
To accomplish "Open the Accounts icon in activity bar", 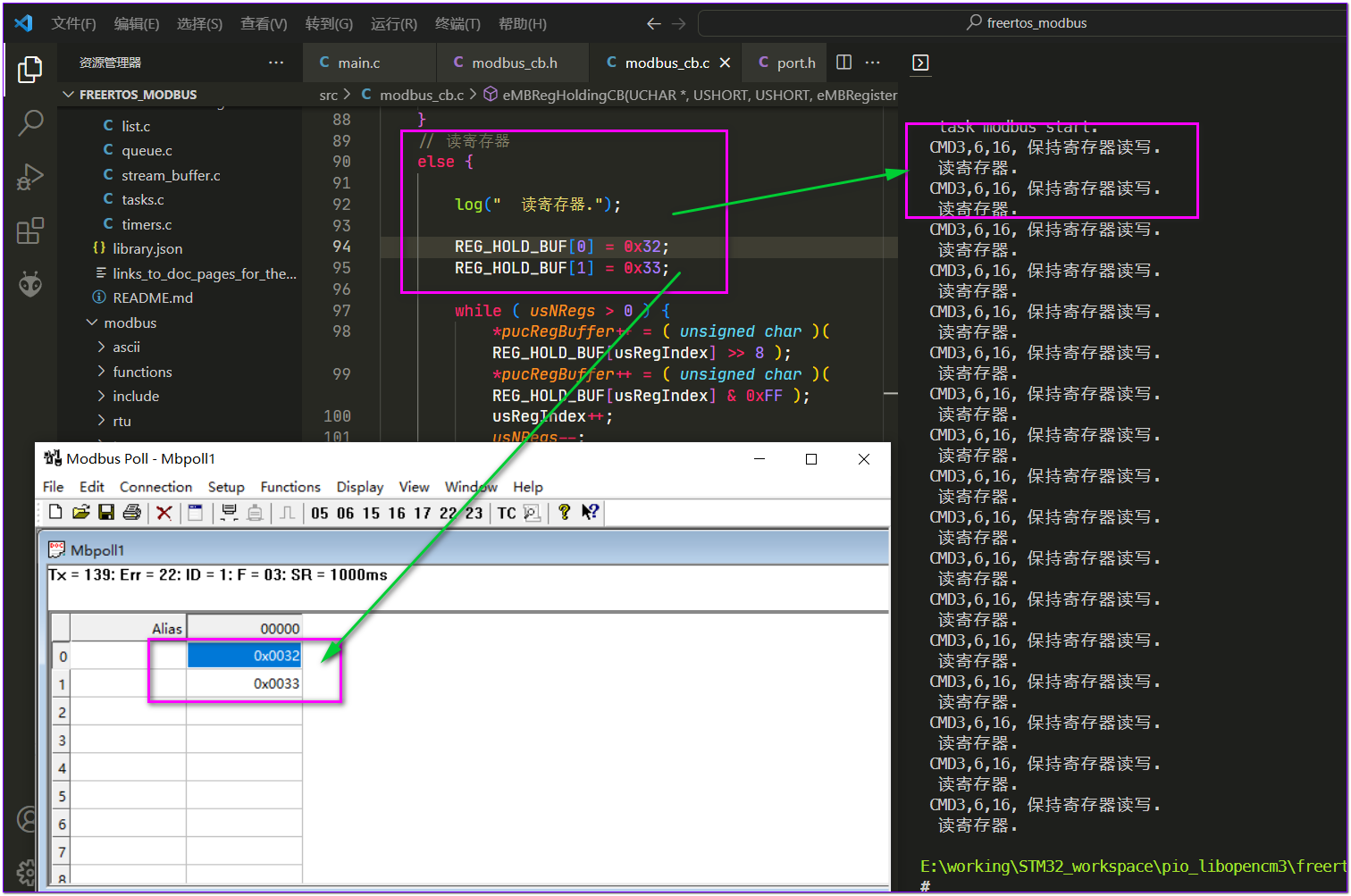I will (28, 818).
